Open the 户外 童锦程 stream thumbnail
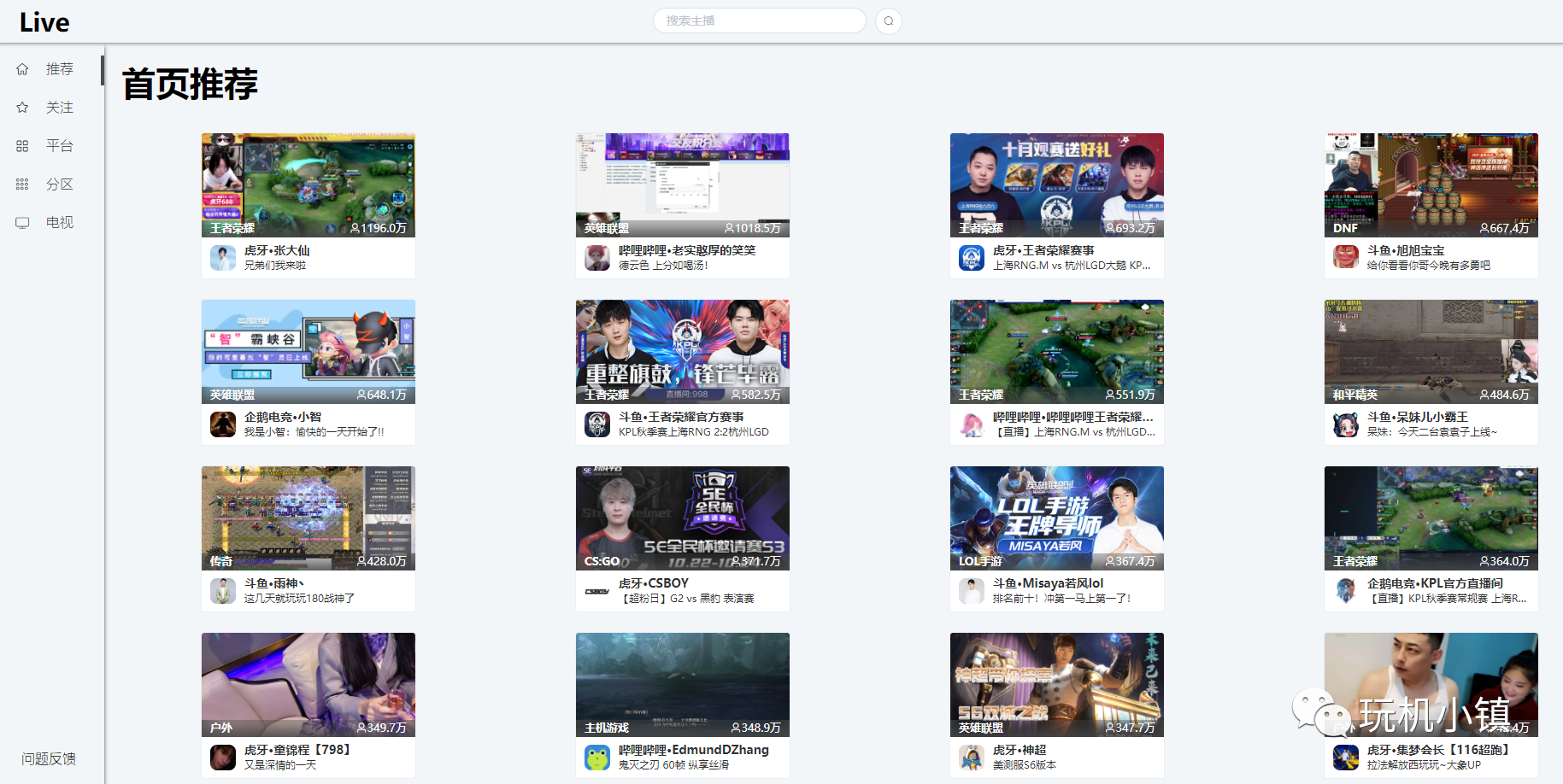The width and height of the screenshot is (1563, 784). pyautogui.click(x=308, y=685)
